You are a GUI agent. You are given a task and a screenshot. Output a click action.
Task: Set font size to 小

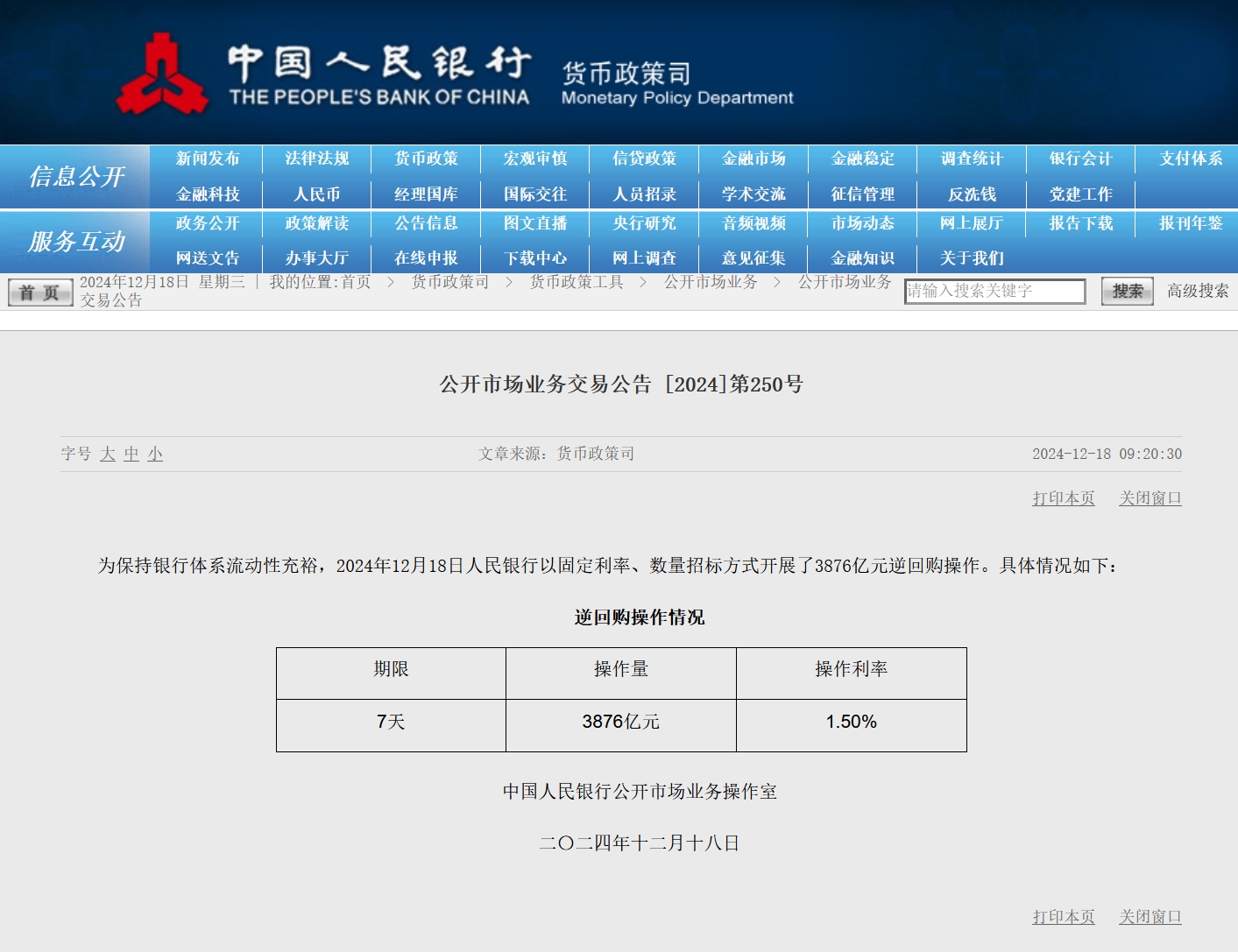155,454
